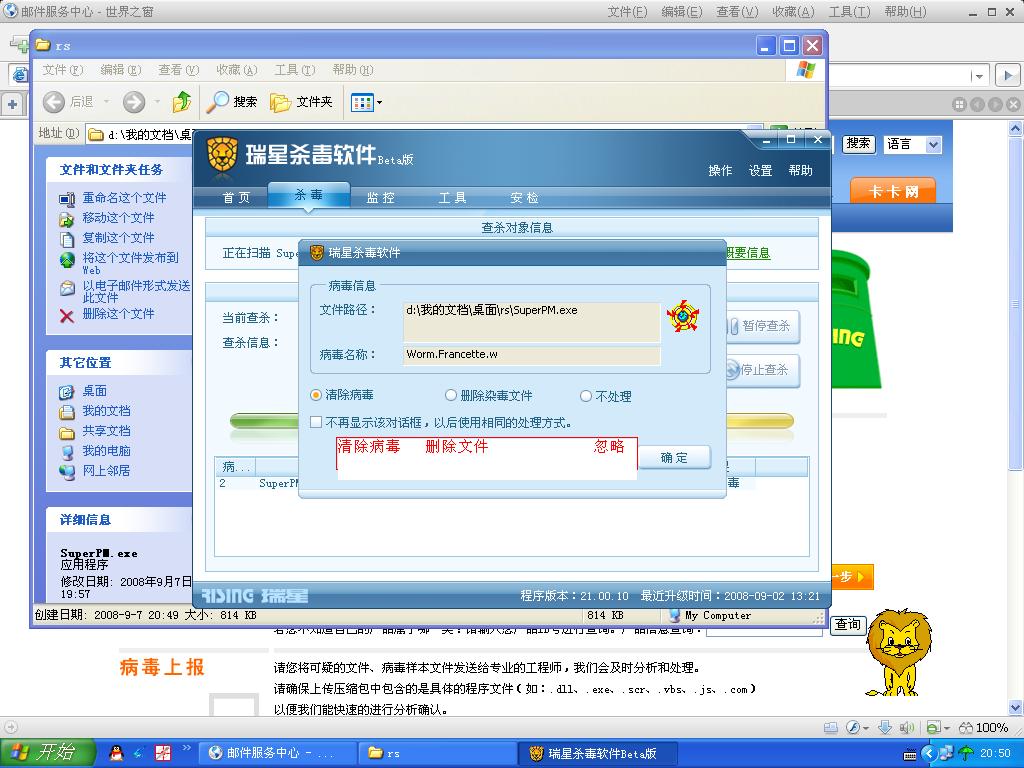Click the lion mascot on the web page
Image resolution: width=1024 pixels, height=768 pixels.
pos(899,652)
